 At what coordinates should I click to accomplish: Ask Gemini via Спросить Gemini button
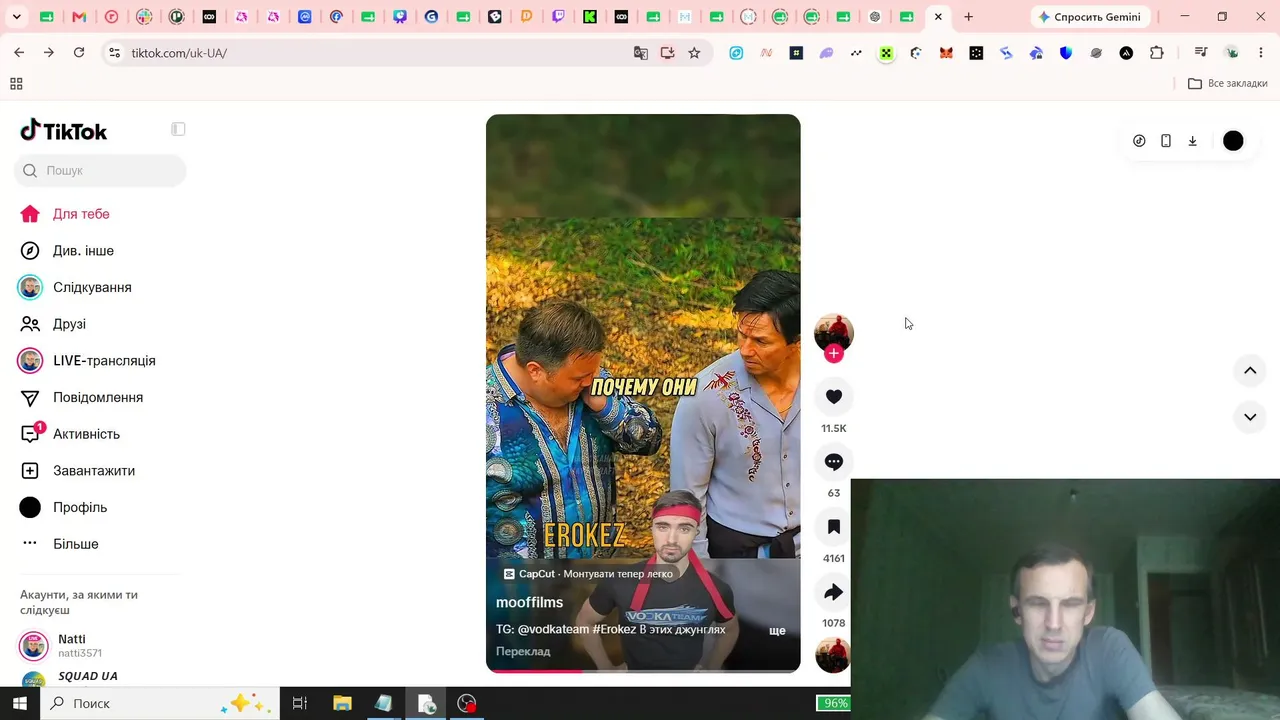pos(1090,17)
